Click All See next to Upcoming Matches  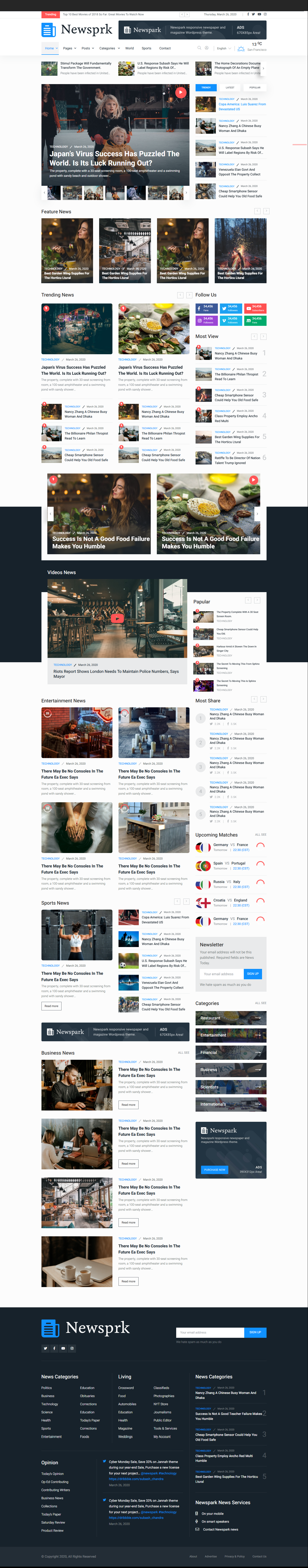(260, 835)
